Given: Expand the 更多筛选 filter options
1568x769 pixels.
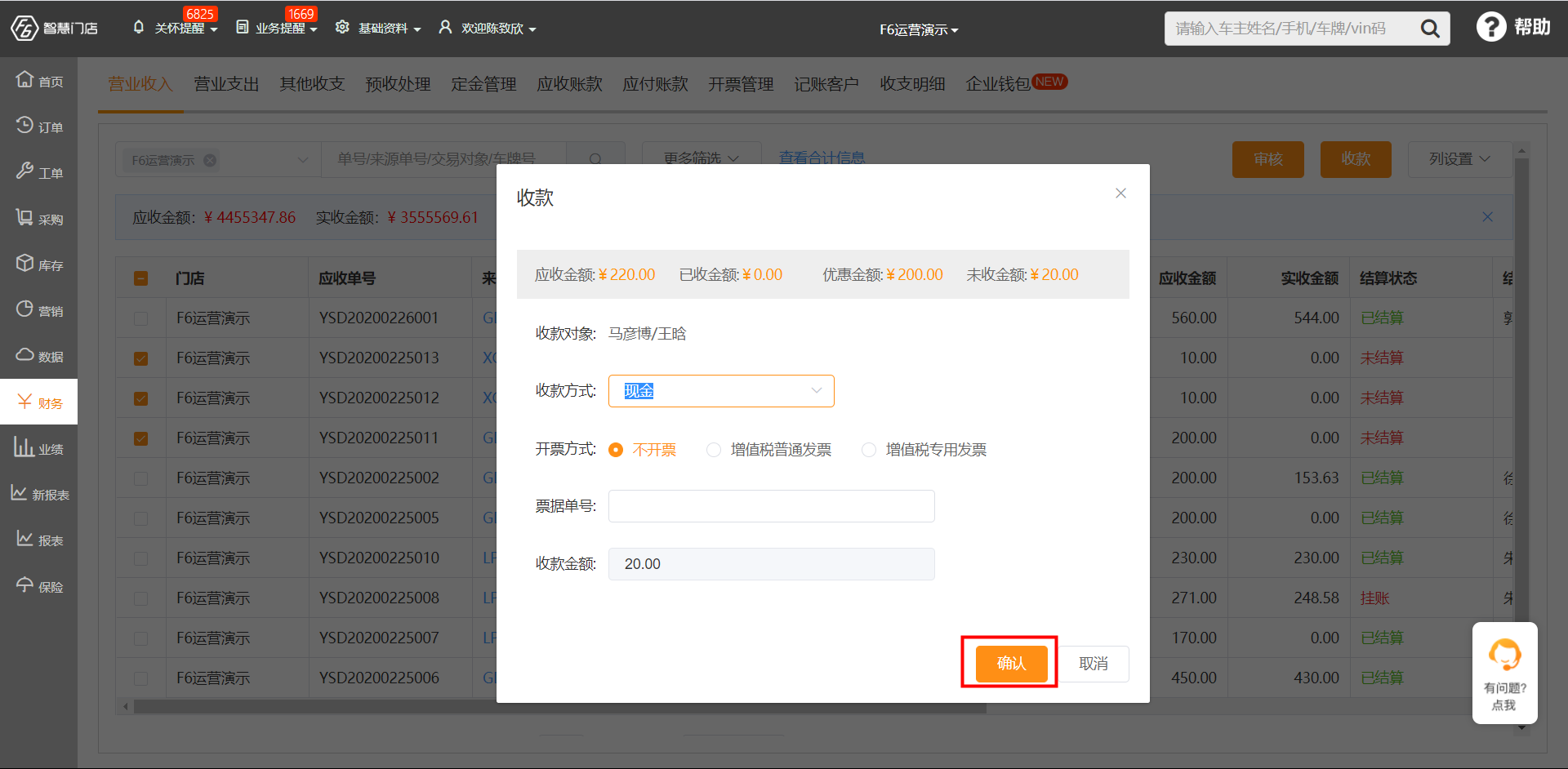Looking at the screenshot, I should (x=701, y=158).
